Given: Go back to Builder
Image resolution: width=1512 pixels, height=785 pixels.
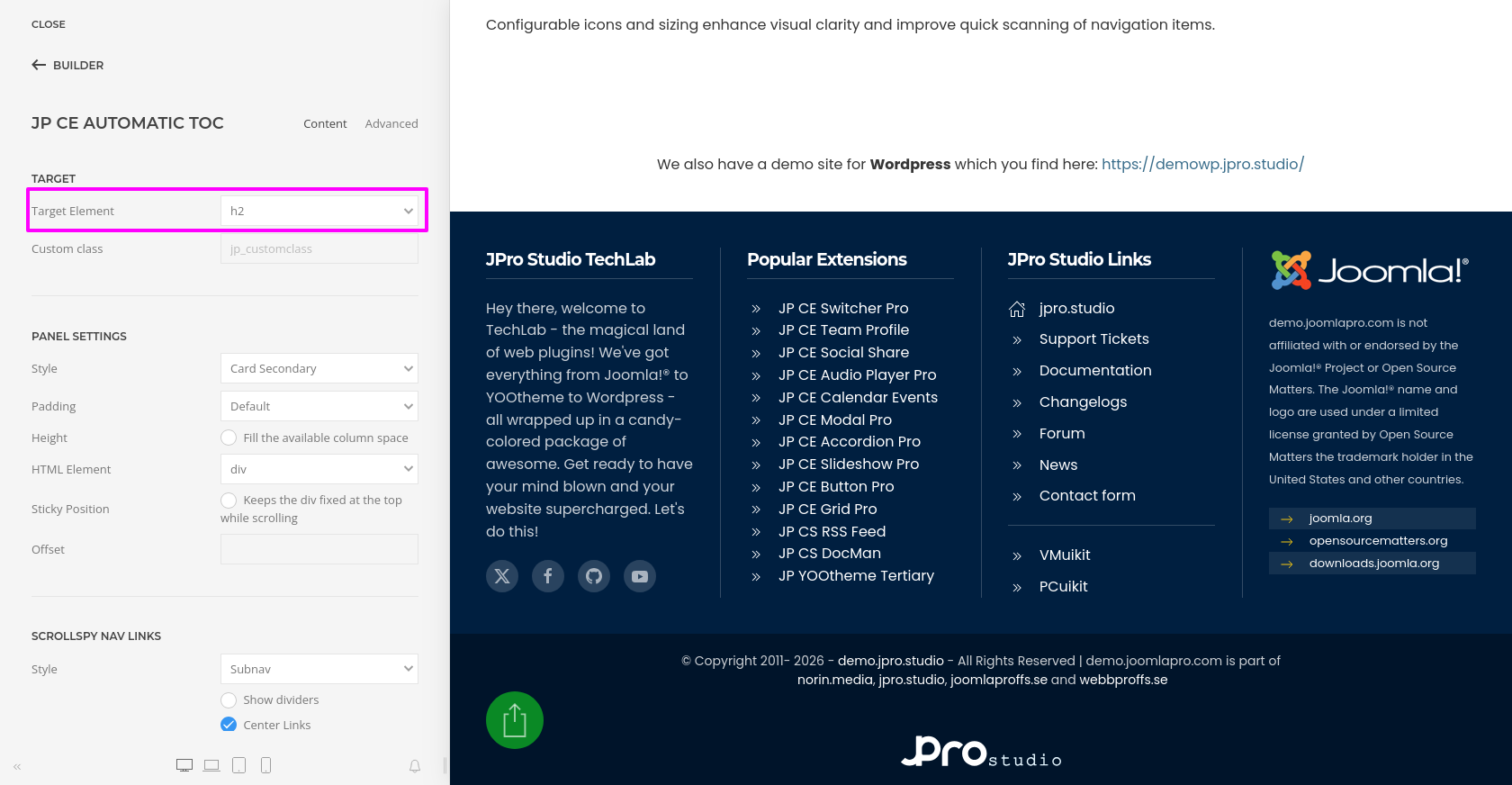Looking at the screenshot, I should click(x=67, y=65).
